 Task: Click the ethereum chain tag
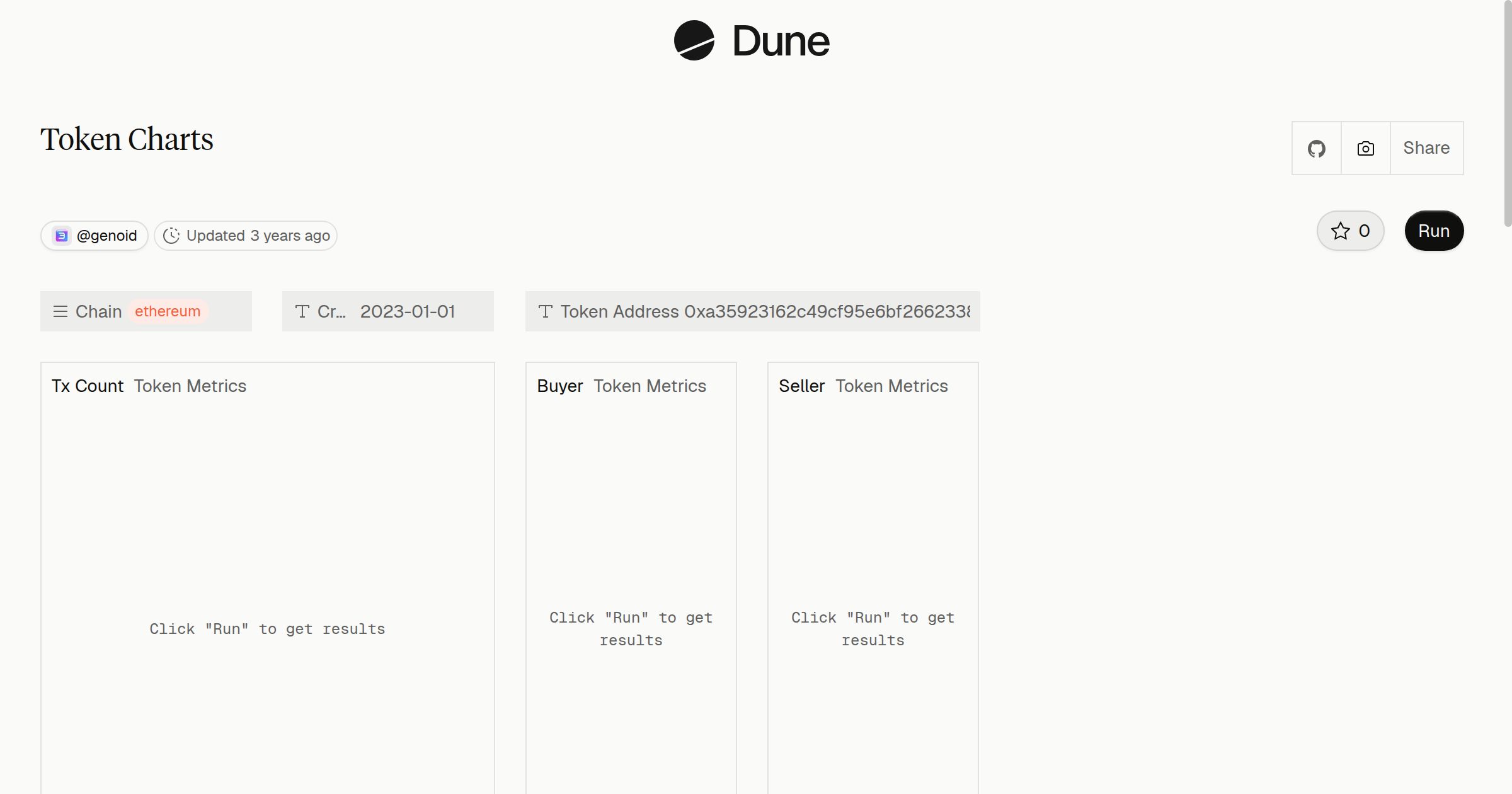click(168, 311)
